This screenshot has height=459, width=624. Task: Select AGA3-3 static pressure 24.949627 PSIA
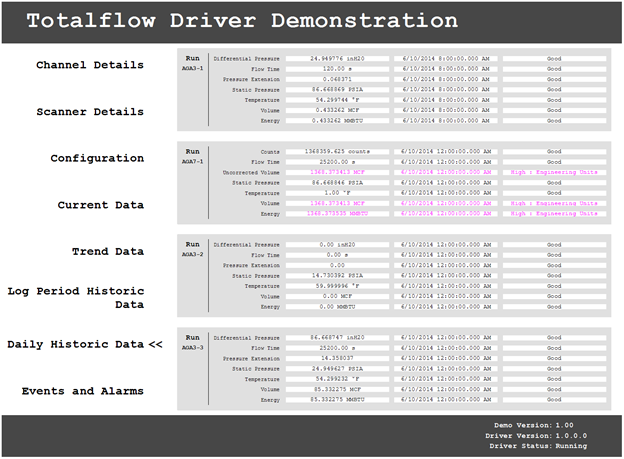tap(337, 369)
